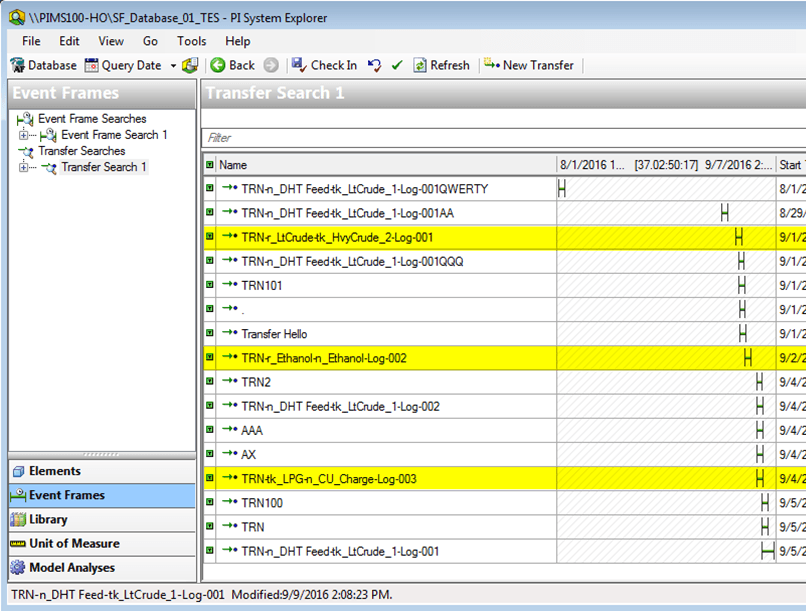806x611 pixels.
Task: Expand the Transfer Search 1 node
Action: coord(22,165)
